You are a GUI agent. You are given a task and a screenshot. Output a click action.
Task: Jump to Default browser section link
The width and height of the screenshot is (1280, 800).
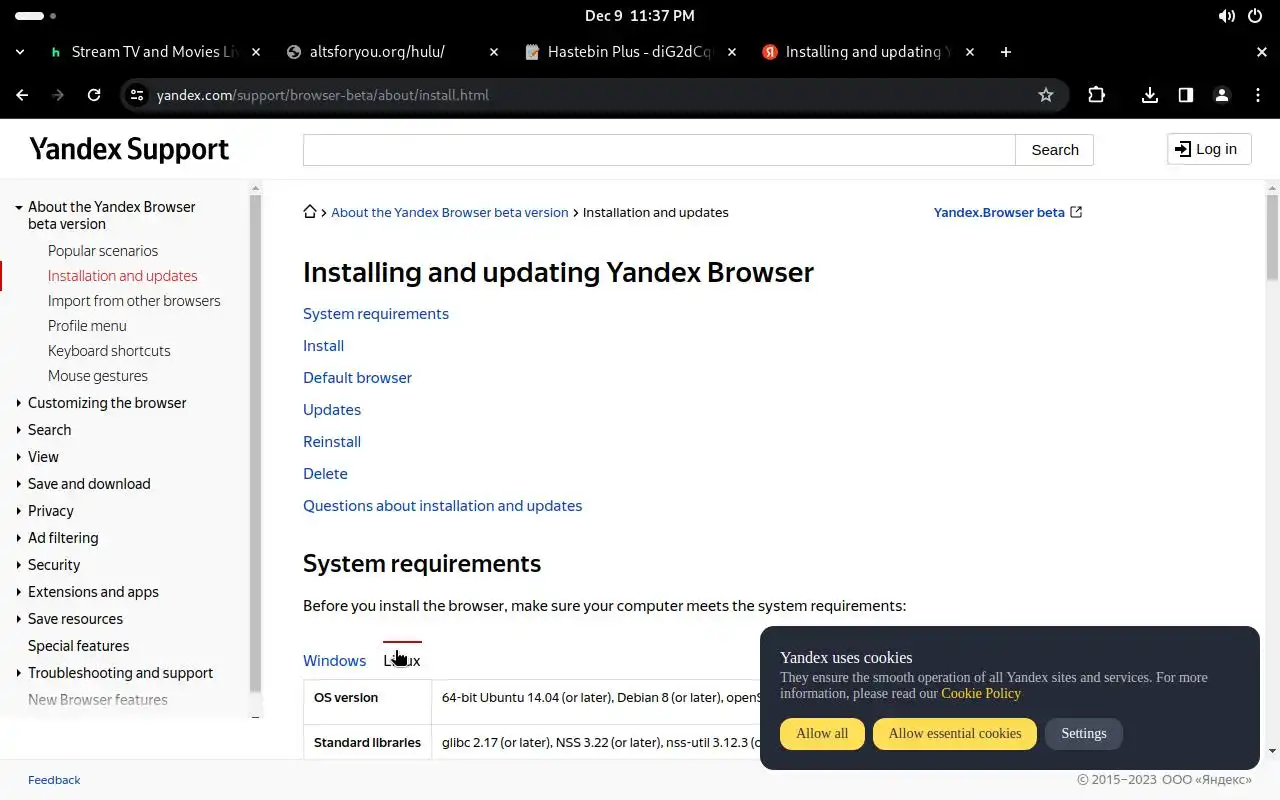point(358,378)
